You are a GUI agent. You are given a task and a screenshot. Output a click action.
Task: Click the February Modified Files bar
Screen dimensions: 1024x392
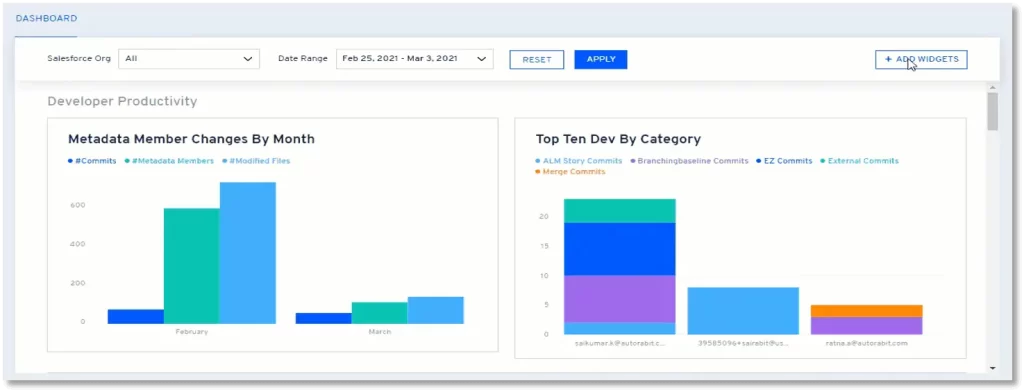coord(248,253)
